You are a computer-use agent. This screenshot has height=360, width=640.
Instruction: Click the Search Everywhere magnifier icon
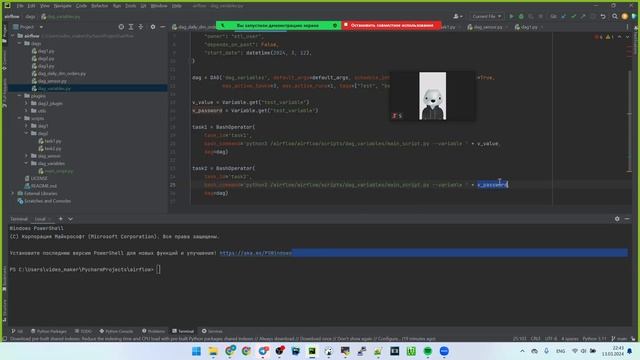coord(615,16)
